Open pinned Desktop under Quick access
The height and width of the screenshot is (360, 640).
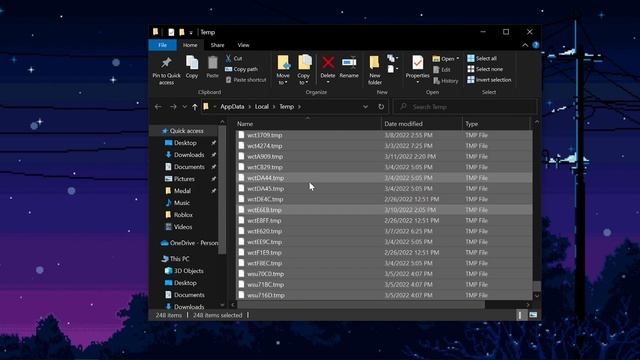point(185,143)
